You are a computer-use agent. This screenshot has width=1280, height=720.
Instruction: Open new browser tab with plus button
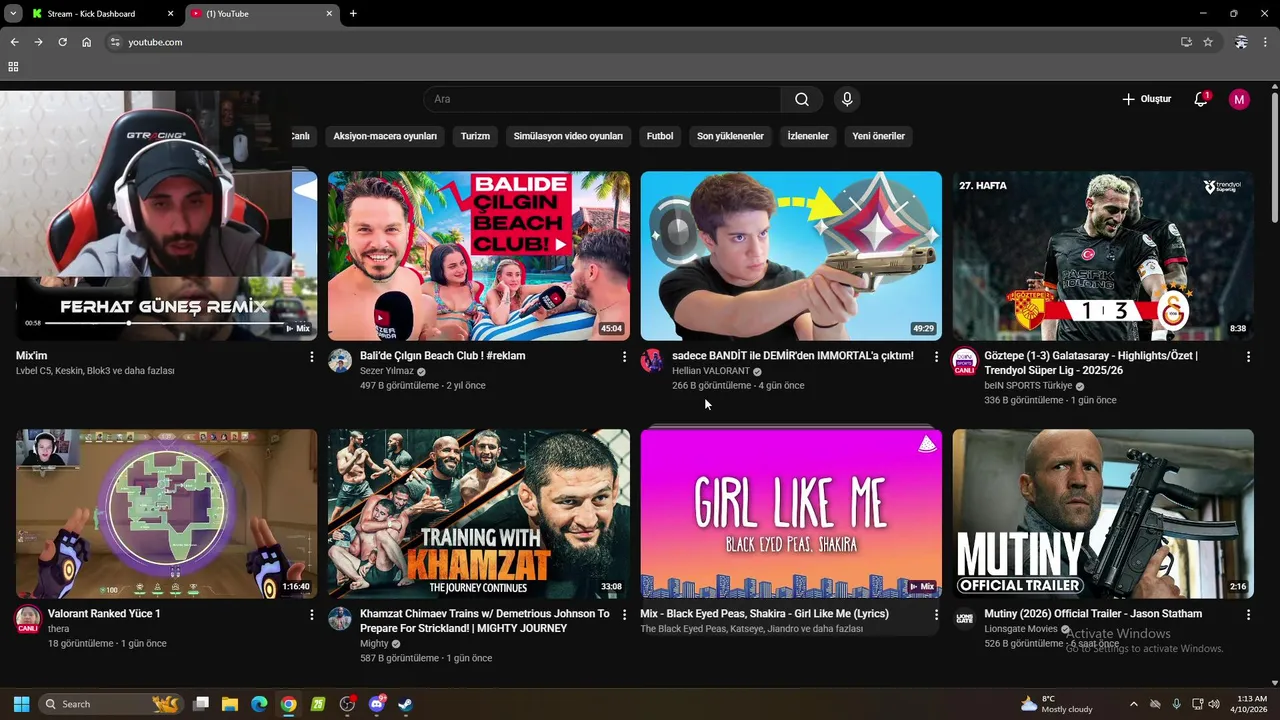[353, 14]
